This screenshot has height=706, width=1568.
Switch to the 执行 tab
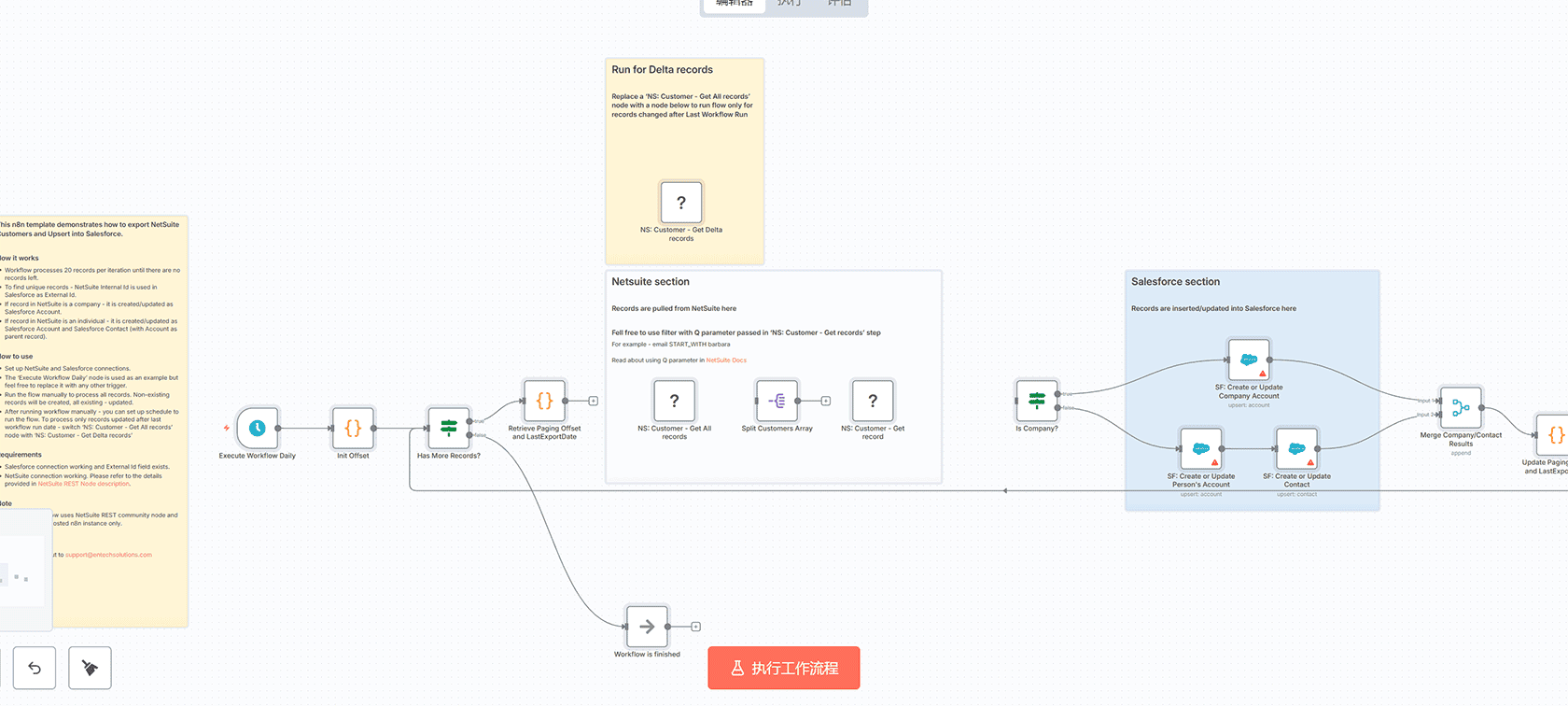pyautogui.click(x=790, y=4)
